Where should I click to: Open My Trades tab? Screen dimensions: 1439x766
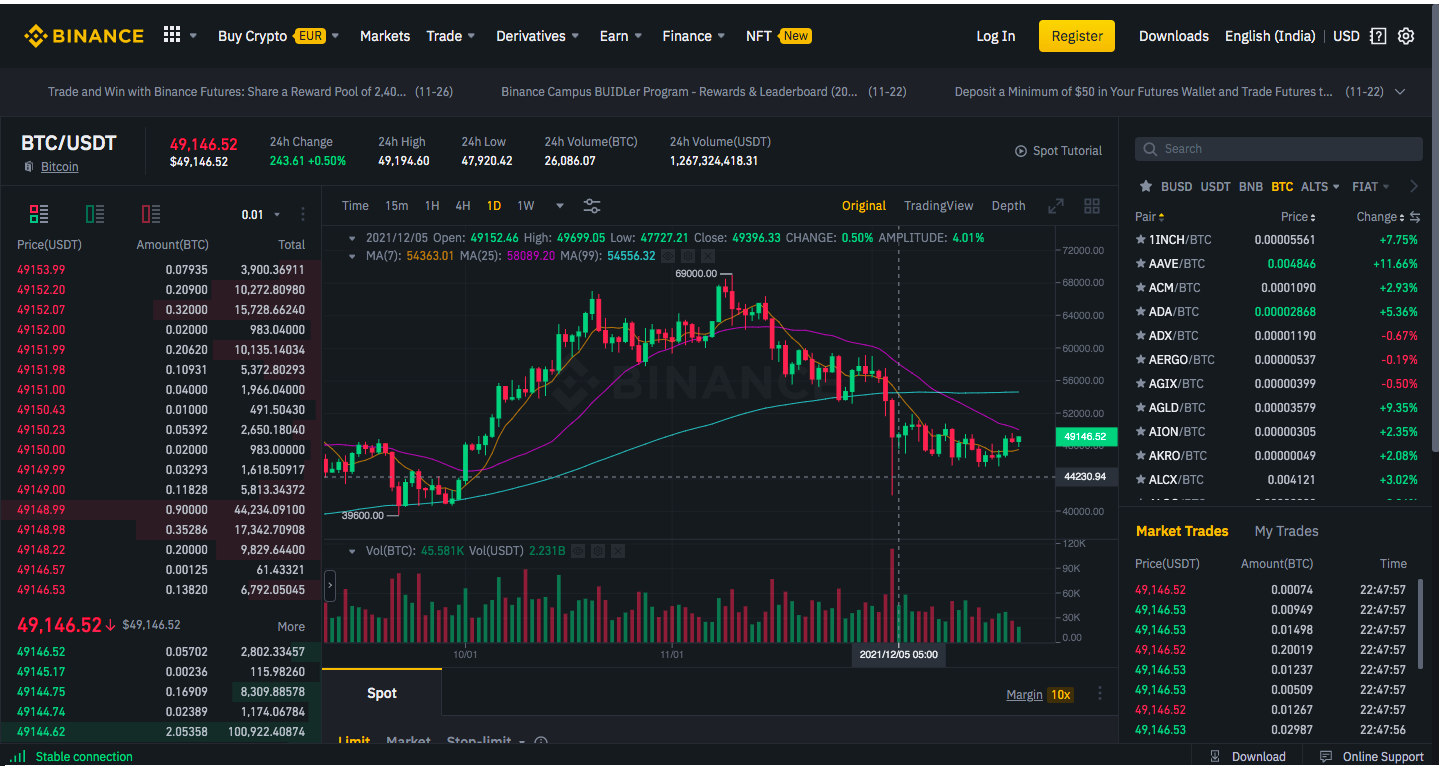1286,531
